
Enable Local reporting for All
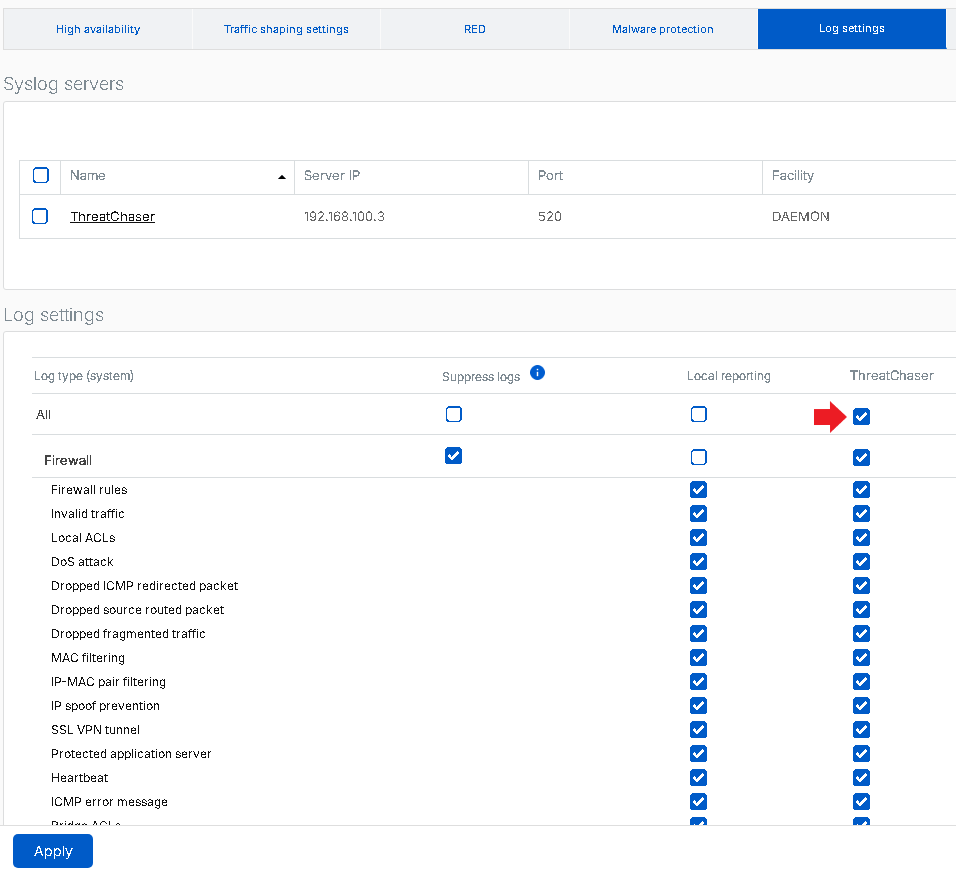click(x=699, y=414)
